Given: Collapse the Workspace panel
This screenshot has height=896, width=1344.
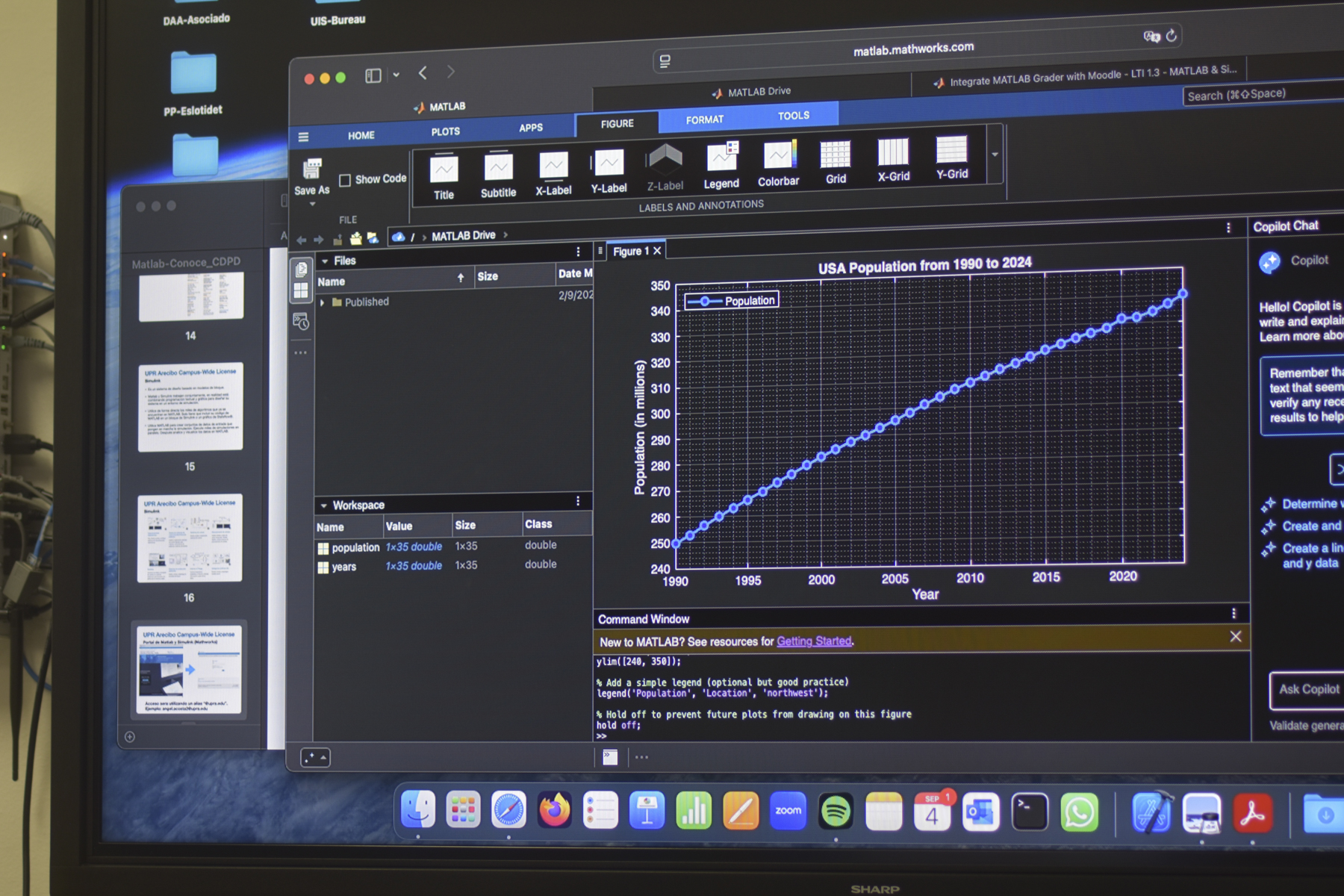Looking at the screenshot, I should [323, 505].
